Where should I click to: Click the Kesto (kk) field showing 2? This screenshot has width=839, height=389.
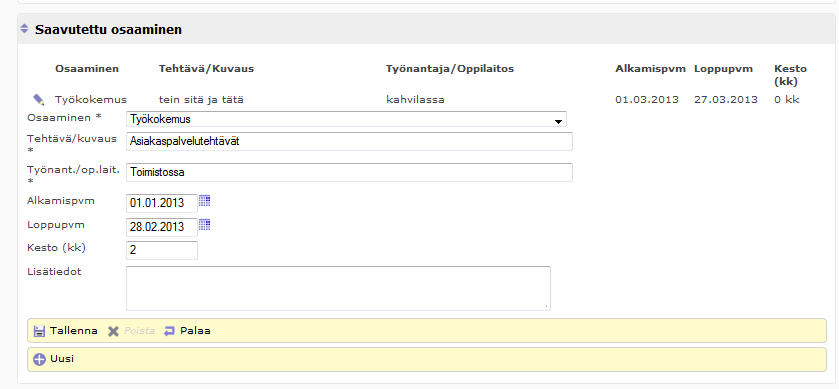tap(162, 250)
